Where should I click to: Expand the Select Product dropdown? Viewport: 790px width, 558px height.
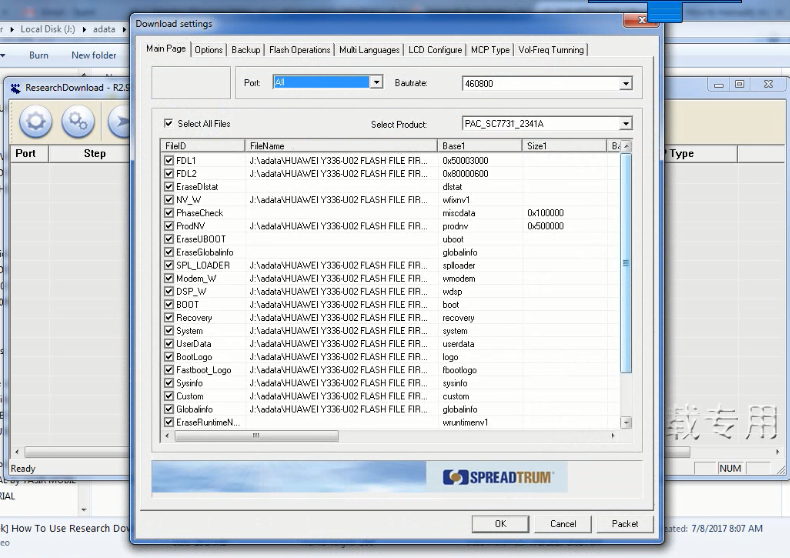tap(626, 124)
